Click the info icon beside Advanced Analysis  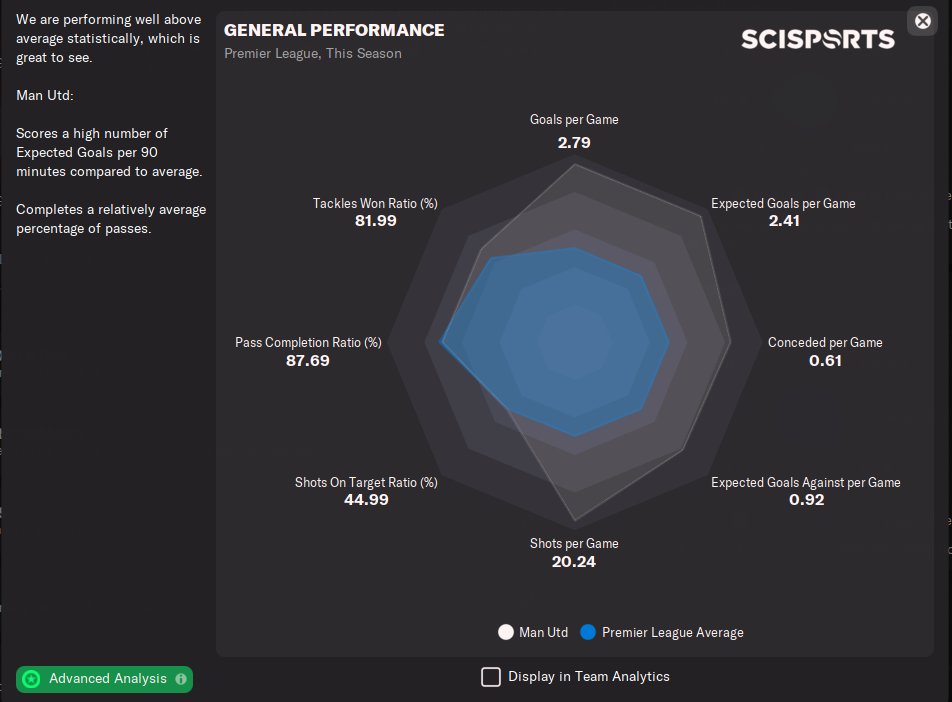coord(181,679)
